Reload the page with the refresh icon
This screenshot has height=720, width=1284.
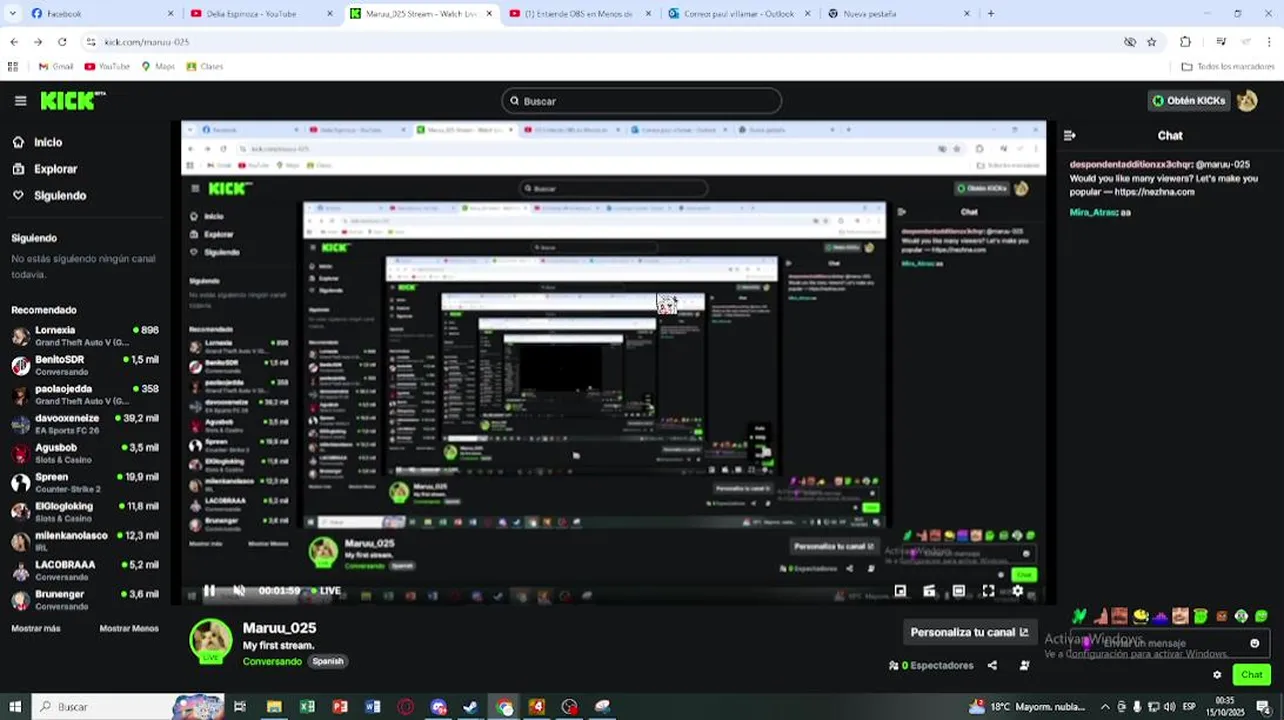tap(62, 42)
